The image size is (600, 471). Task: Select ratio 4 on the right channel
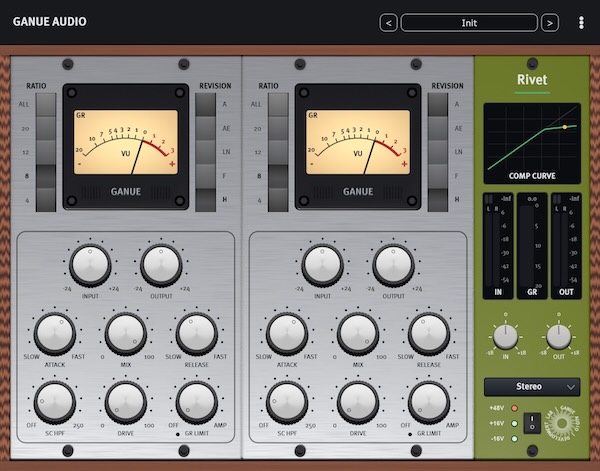[x=278, y=200]
